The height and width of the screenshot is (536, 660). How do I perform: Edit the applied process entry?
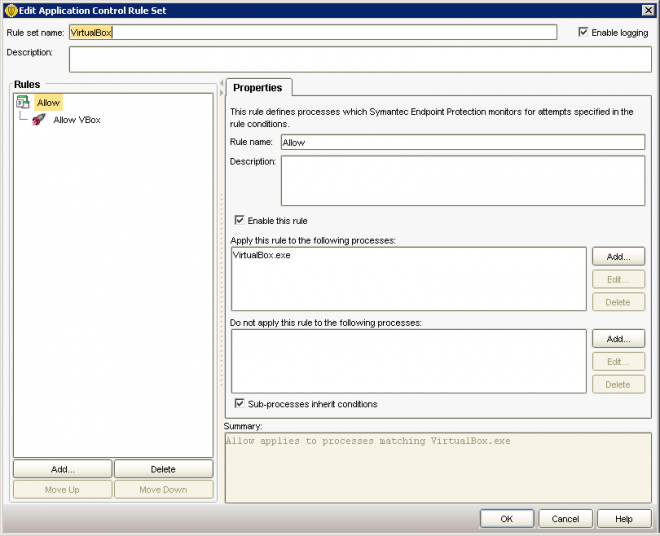click(x=618, y=279)
